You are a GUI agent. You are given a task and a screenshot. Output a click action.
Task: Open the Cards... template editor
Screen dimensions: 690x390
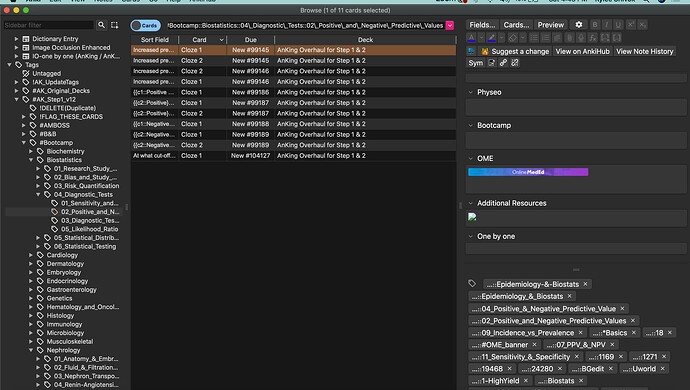pyautogui.click(x=516, y=25)
